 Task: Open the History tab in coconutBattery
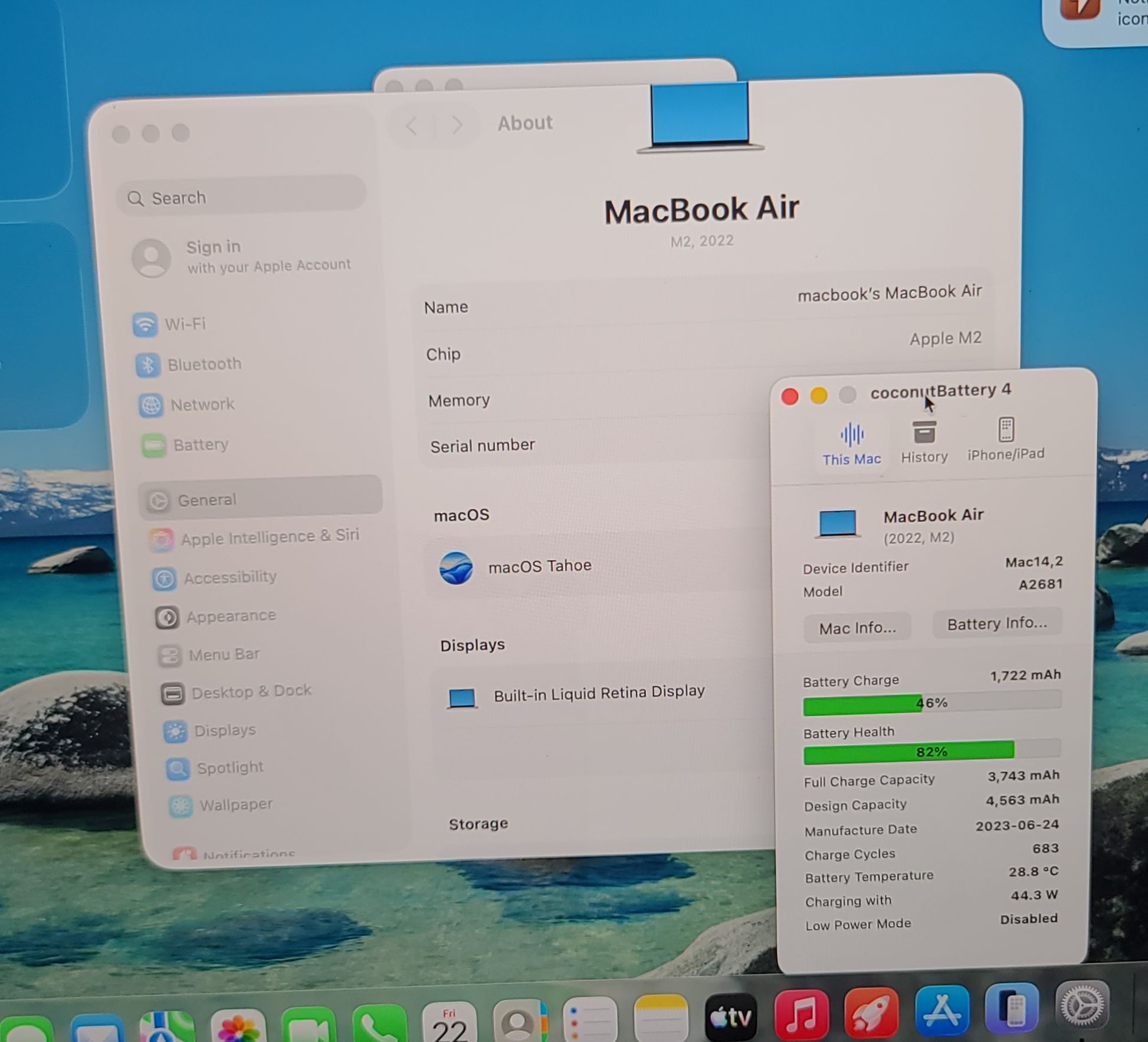(924, 442)
